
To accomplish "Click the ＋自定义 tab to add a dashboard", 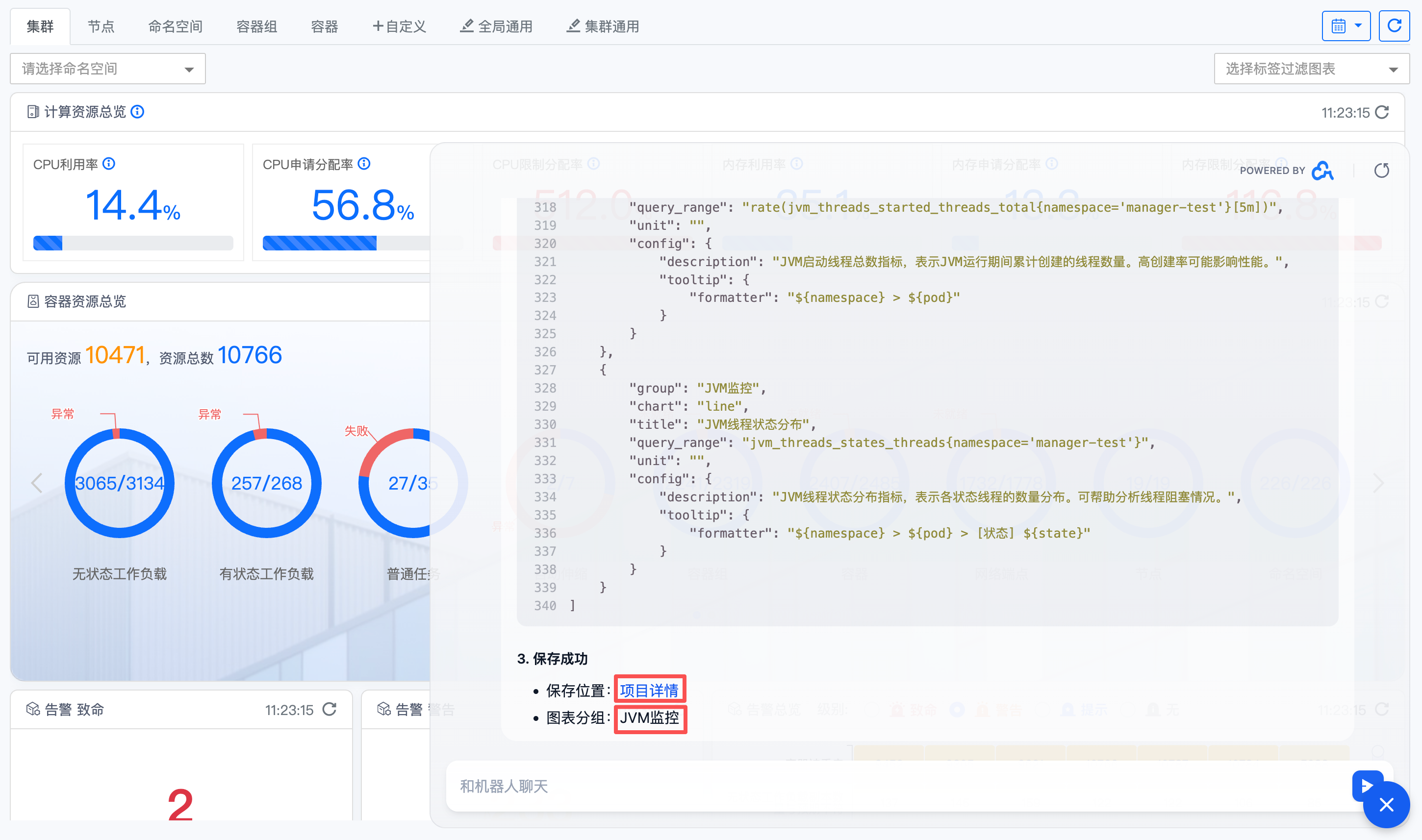I will 399,26.
